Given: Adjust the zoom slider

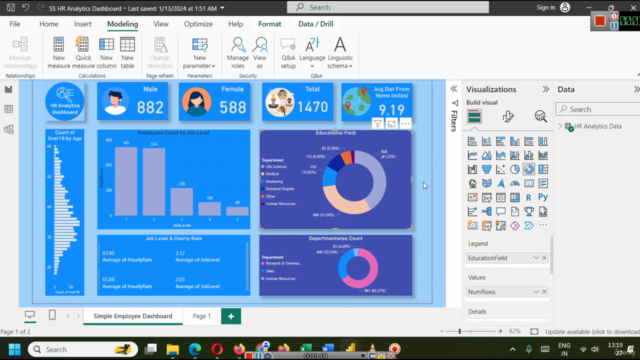Looking at the screenshot, I should tap(460, 331).
